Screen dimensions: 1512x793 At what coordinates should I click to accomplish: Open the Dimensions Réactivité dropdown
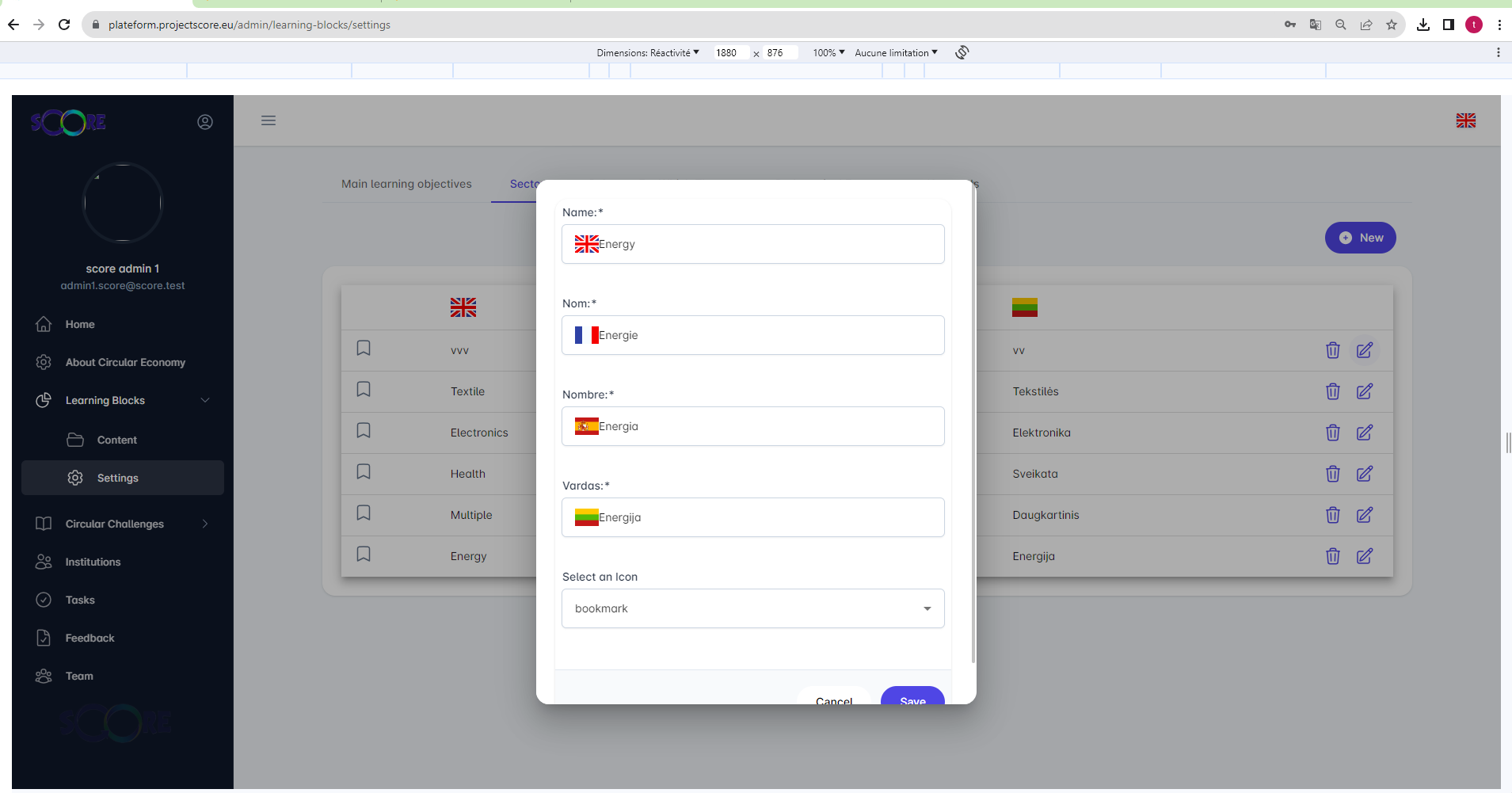(647, 53)
